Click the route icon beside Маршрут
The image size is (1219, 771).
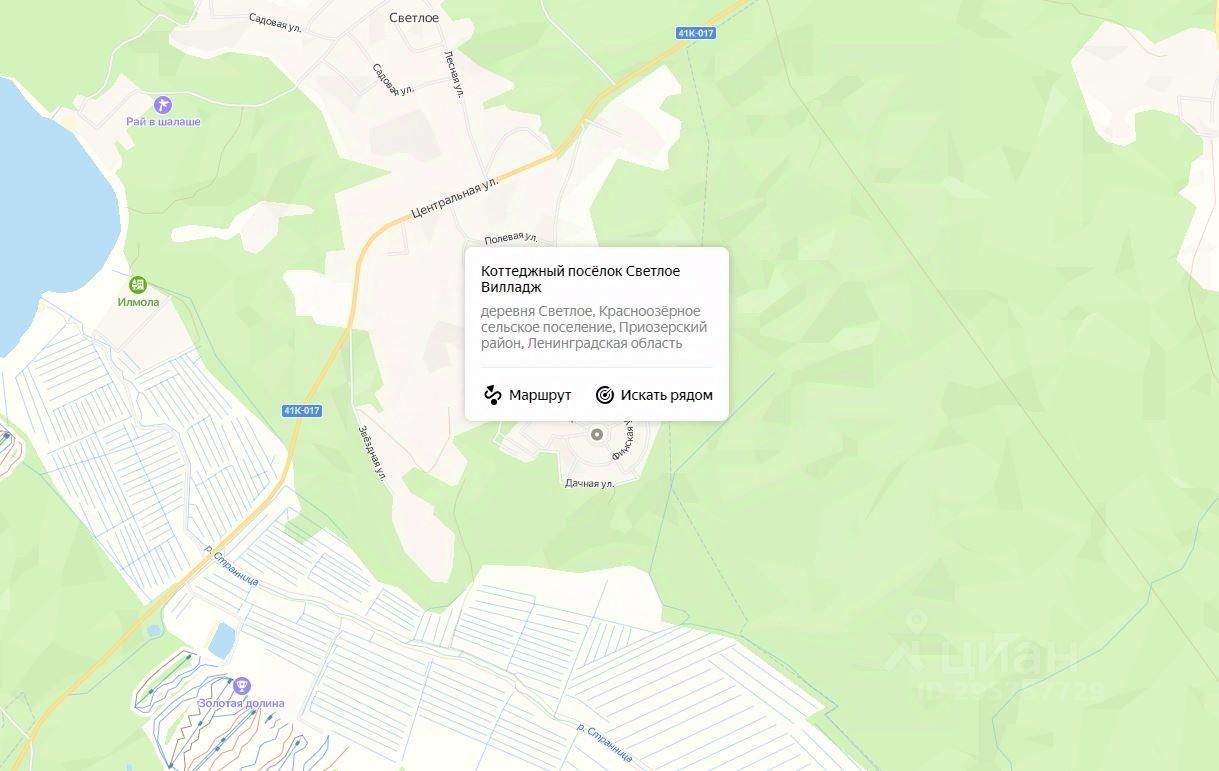492,395
